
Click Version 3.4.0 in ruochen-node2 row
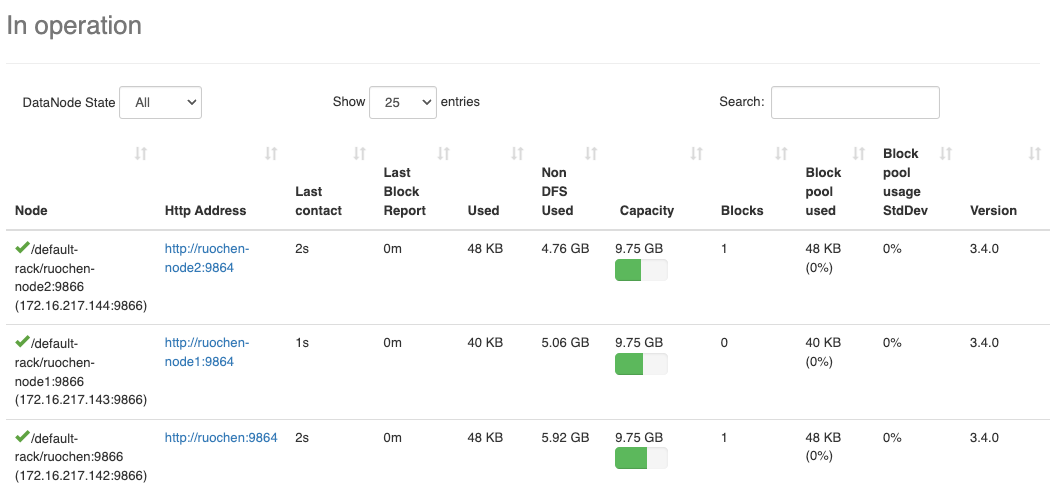pyautogui.click(x=984, y=249)
